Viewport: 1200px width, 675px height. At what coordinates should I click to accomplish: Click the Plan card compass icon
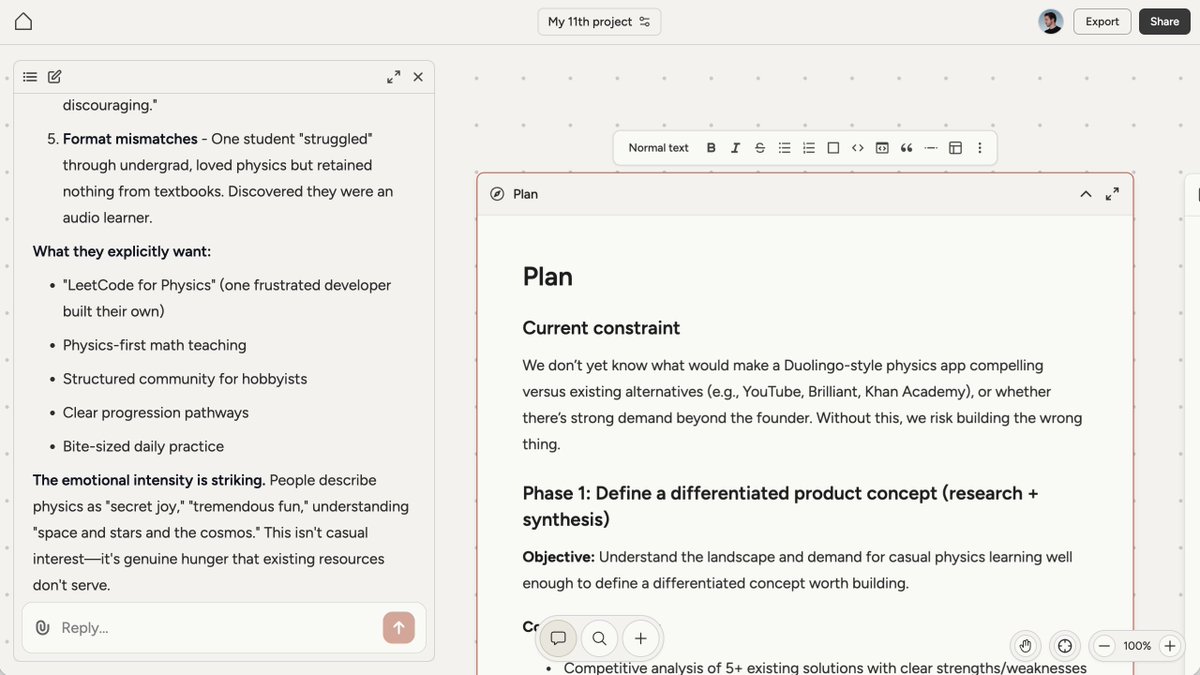tap(497, 194)
